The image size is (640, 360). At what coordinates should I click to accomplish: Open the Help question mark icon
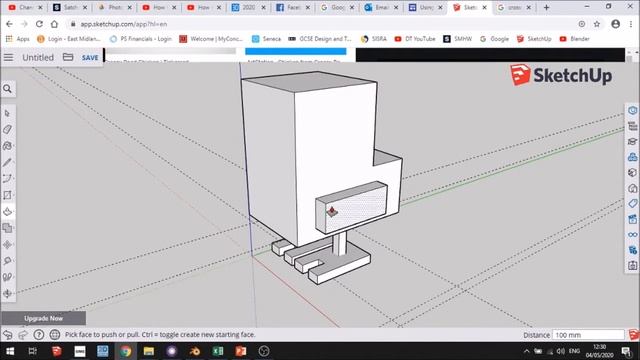coord(39,335)
